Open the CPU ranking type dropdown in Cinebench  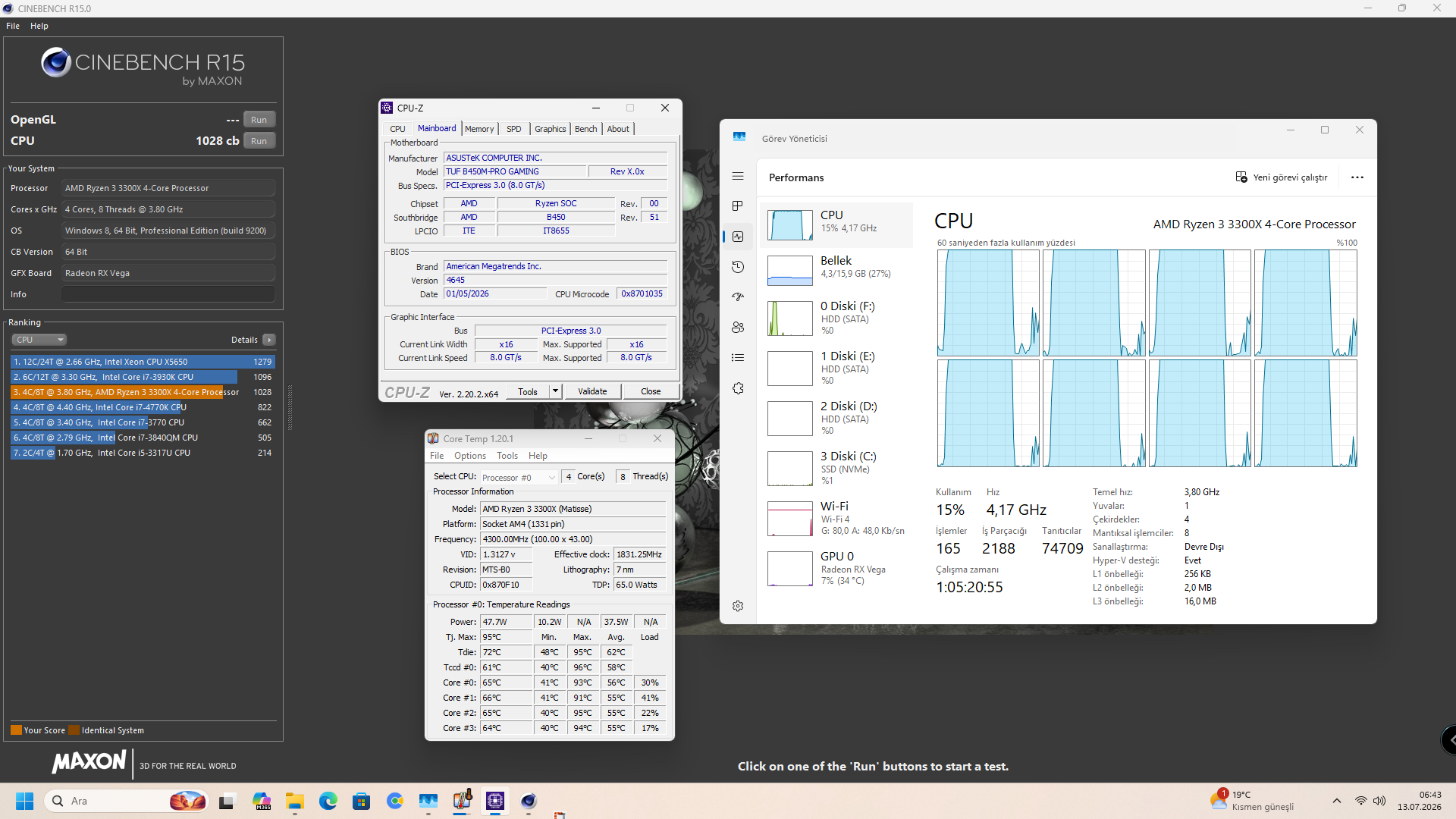[39, 340]
